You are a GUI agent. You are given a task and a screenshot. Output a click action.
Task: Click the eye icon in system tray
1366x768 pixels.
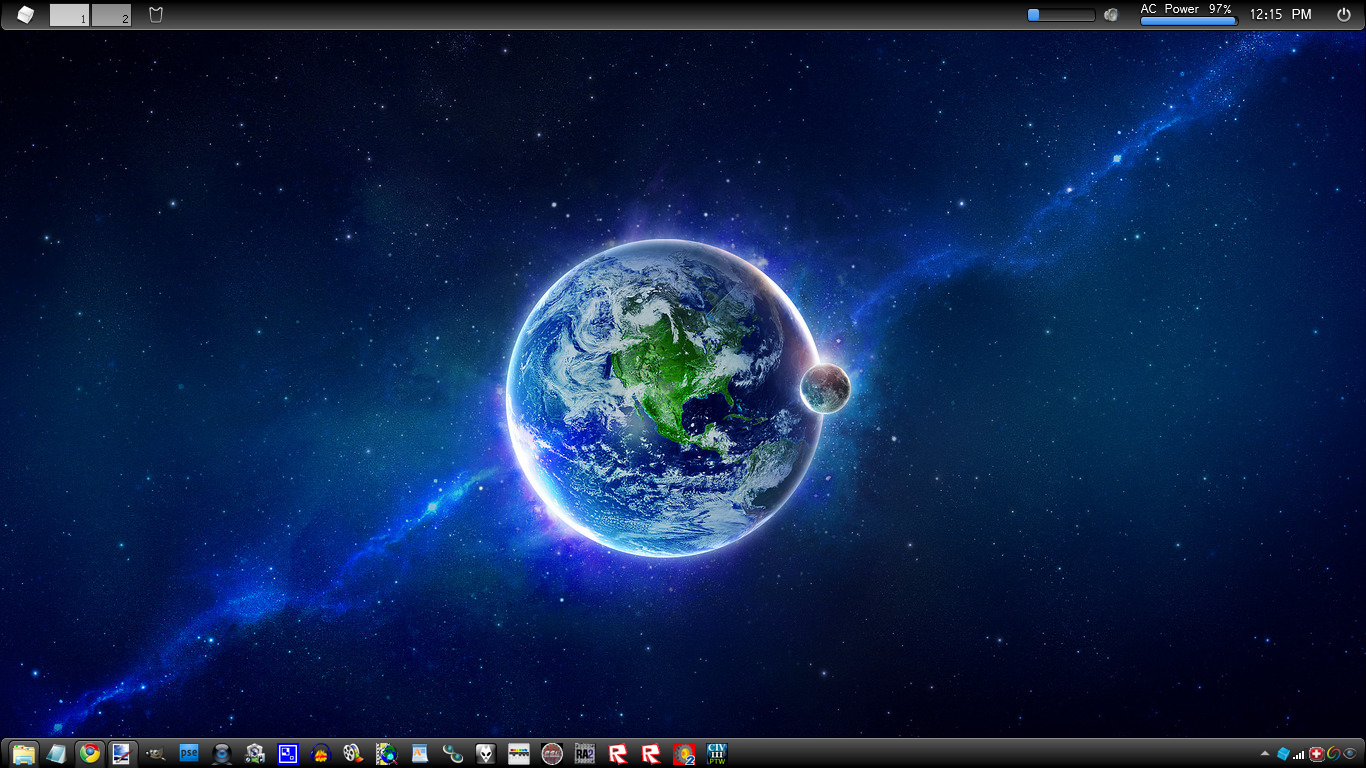(1351, 754)
